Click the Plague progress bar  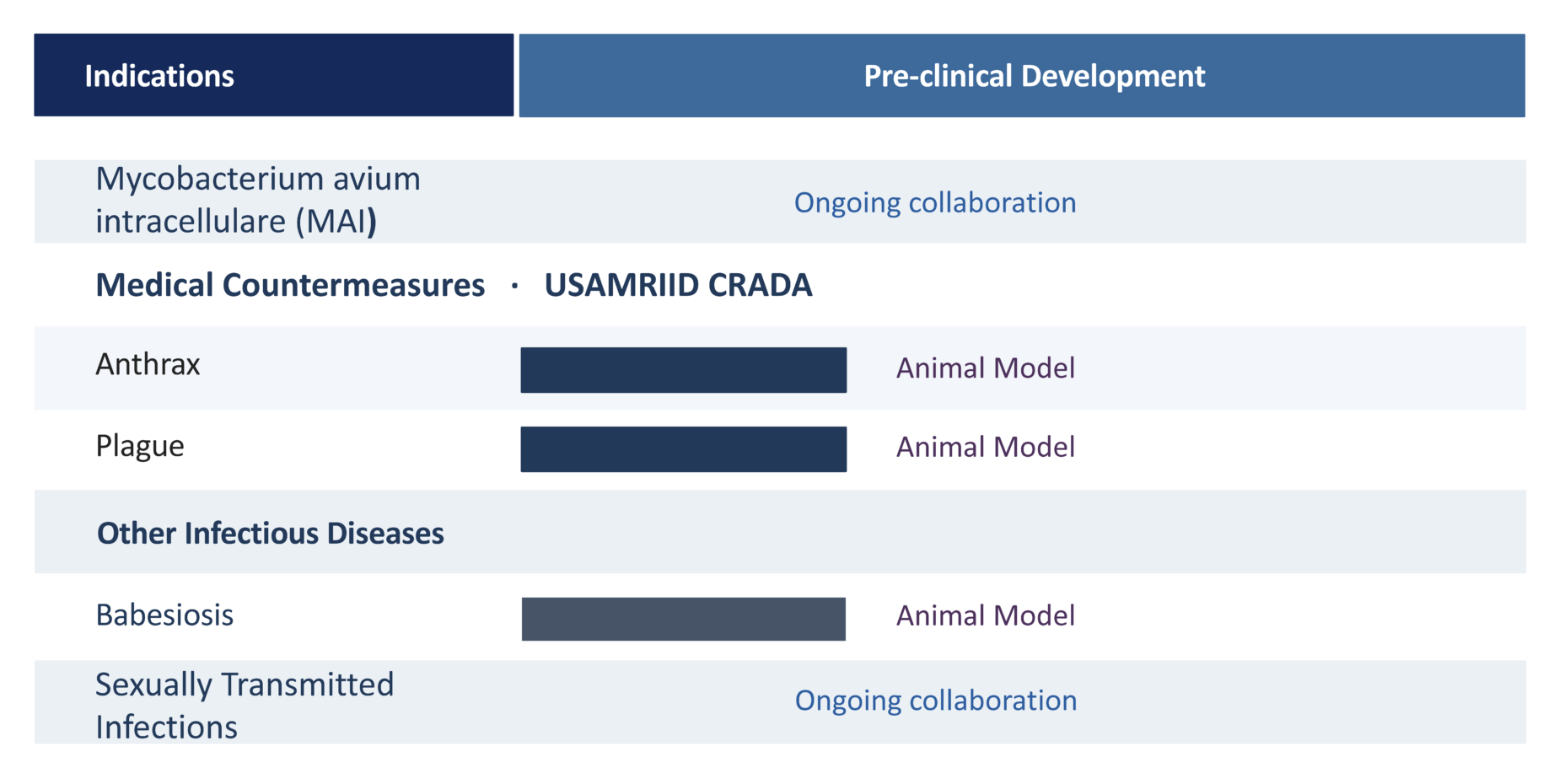pyautogui.click(x=683, y=449)
